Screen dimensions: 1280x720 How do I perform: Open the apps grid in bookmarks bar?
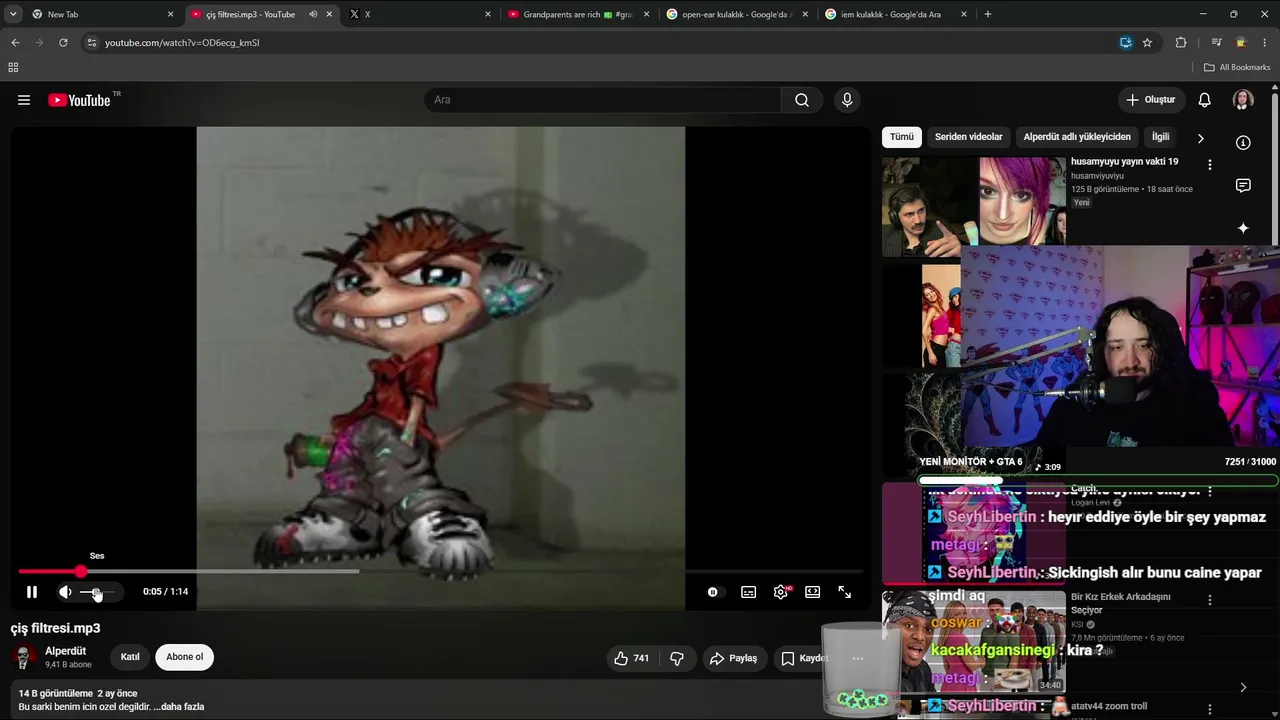[x=13, y=67]
